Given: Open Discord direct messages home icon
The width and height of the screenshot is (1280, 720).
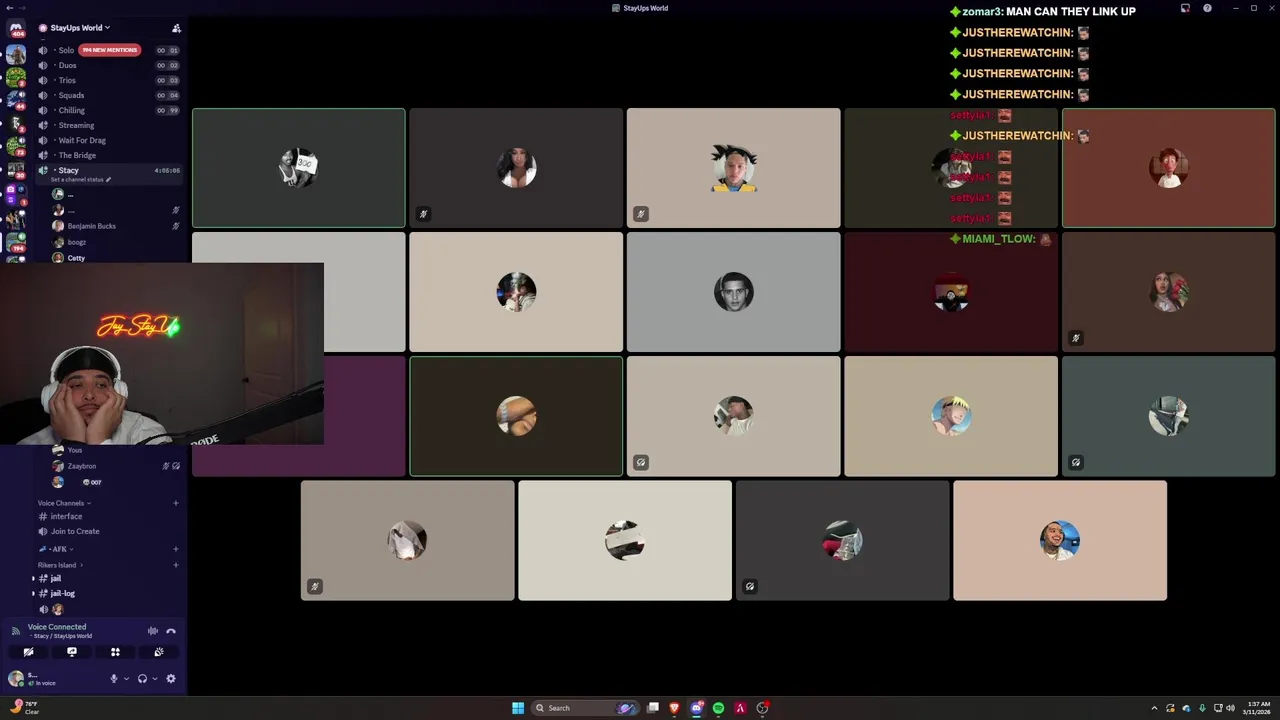Looking at the screenshot, I should [16, 28].
